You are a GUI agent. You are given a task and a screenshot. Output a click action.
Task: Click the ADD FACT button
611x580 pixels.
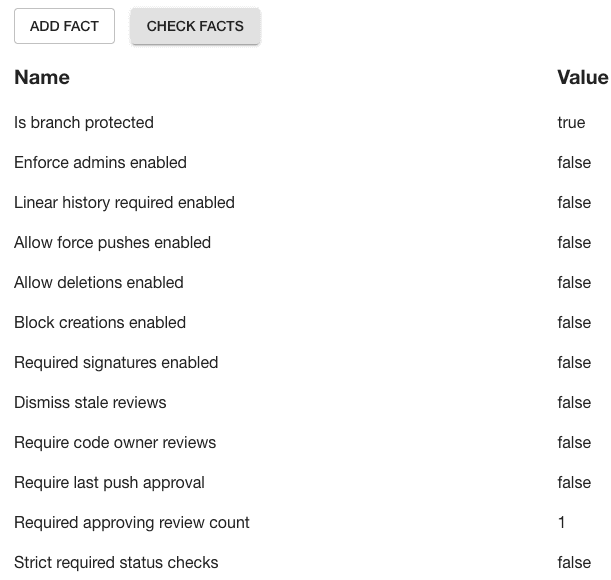(64, 26)
